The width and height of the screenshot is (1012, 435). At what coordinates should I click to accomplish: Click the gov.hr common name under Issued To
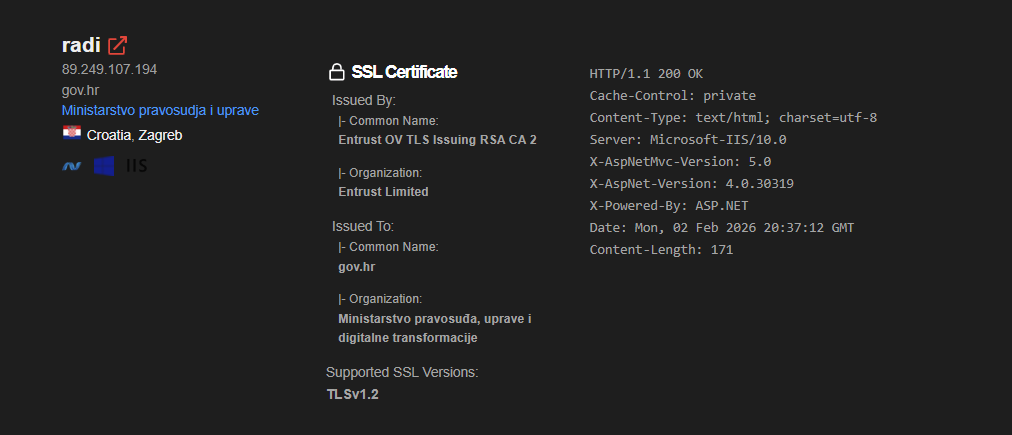(x=357, y=267)
